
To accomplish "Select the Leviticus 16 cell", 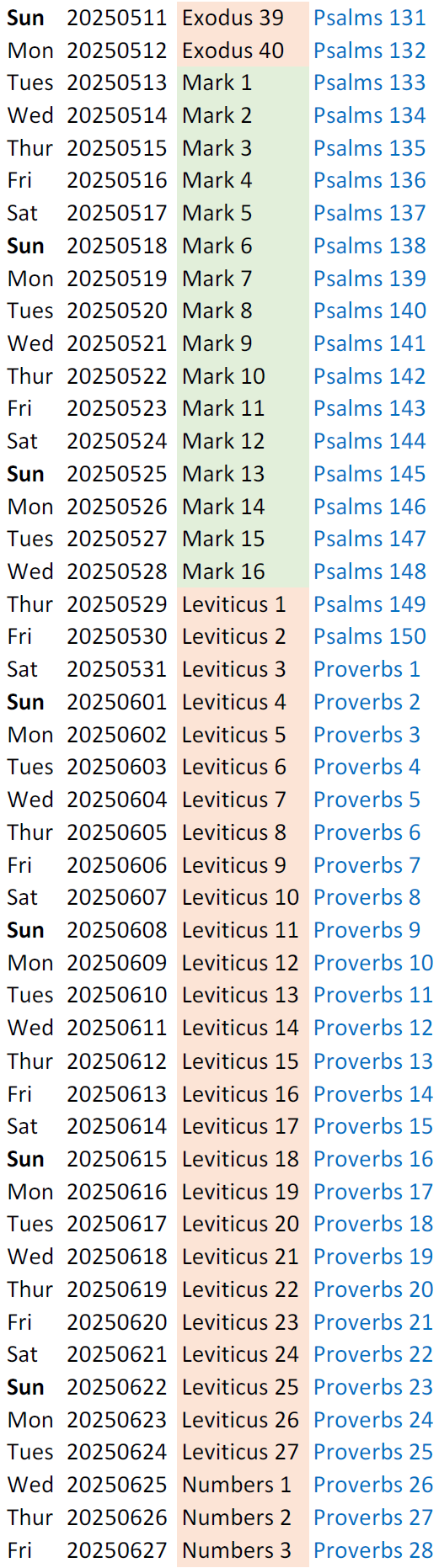I will coord(243,1093).
